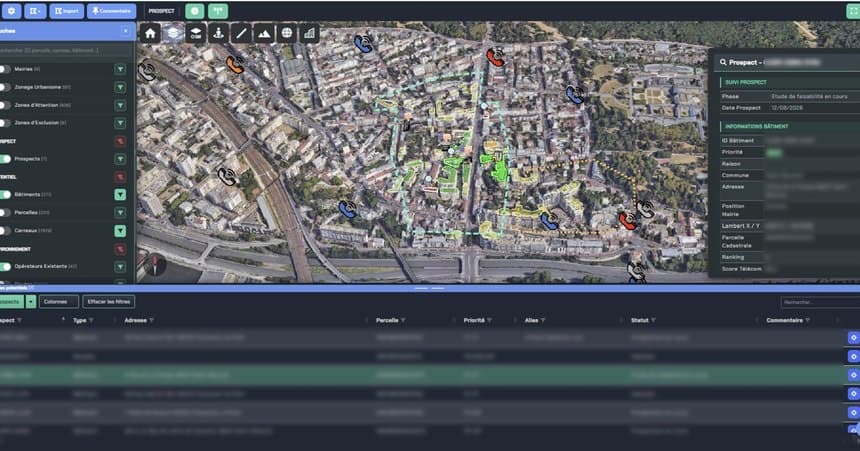Image resolution: width=860 pixels, height=451 pixels.
Task: Click the Import button
Action: tap(66, 11)
